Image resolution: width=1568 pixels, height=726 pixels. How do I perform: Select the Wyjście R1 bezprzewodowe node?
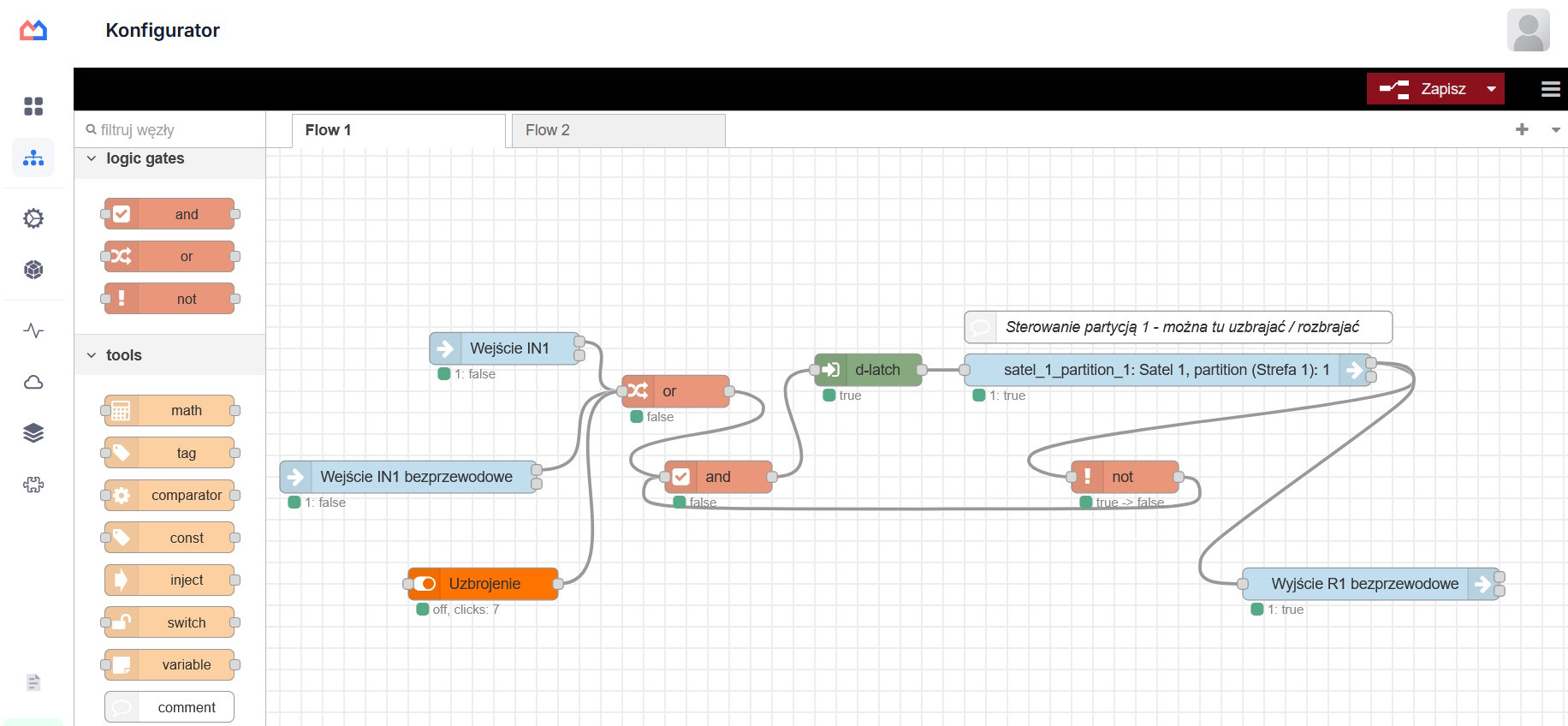coord(1371,584)
